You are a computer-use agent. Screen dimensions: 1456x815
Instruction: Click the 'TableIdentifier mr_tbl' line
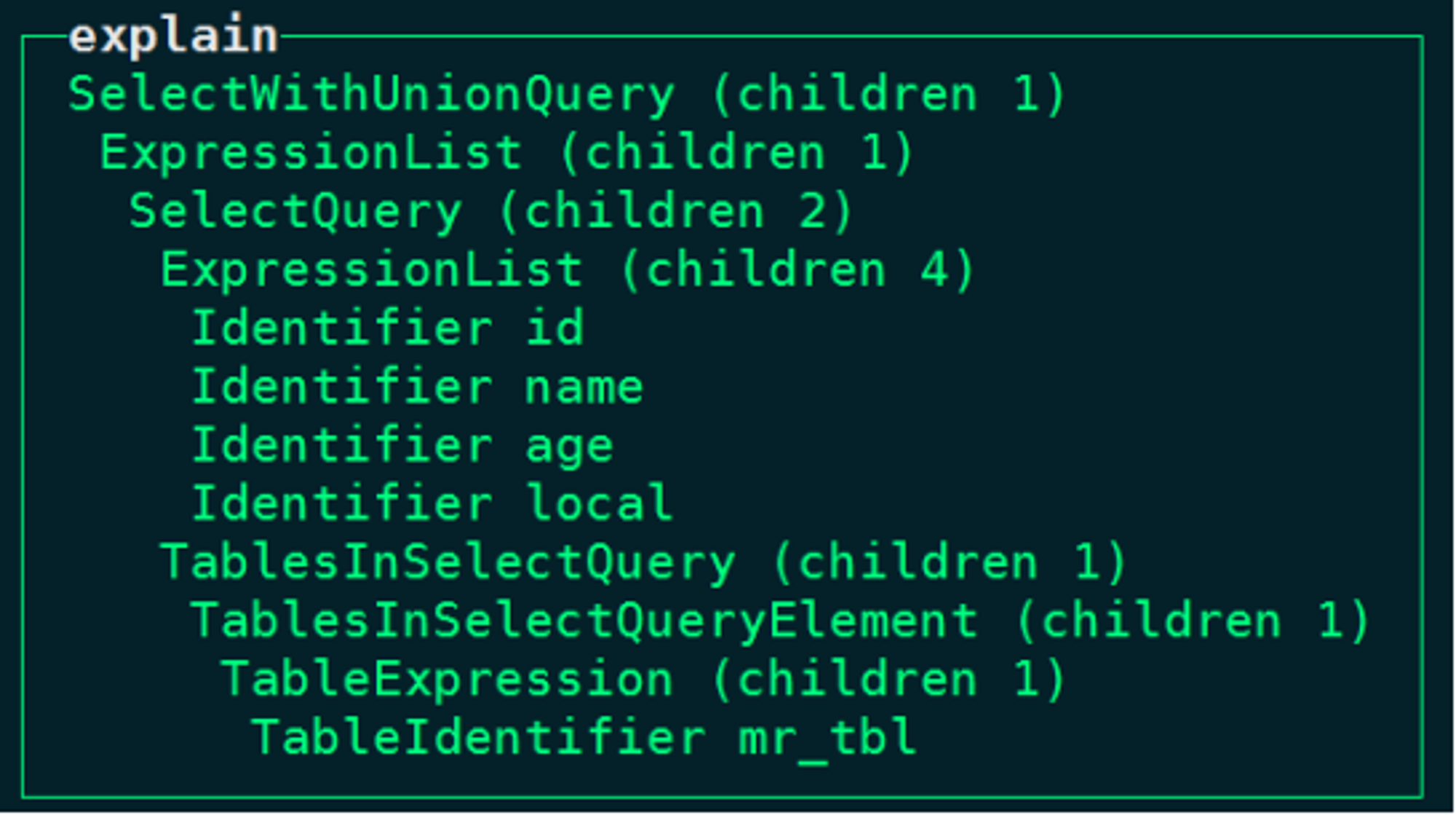click(584, 739)
